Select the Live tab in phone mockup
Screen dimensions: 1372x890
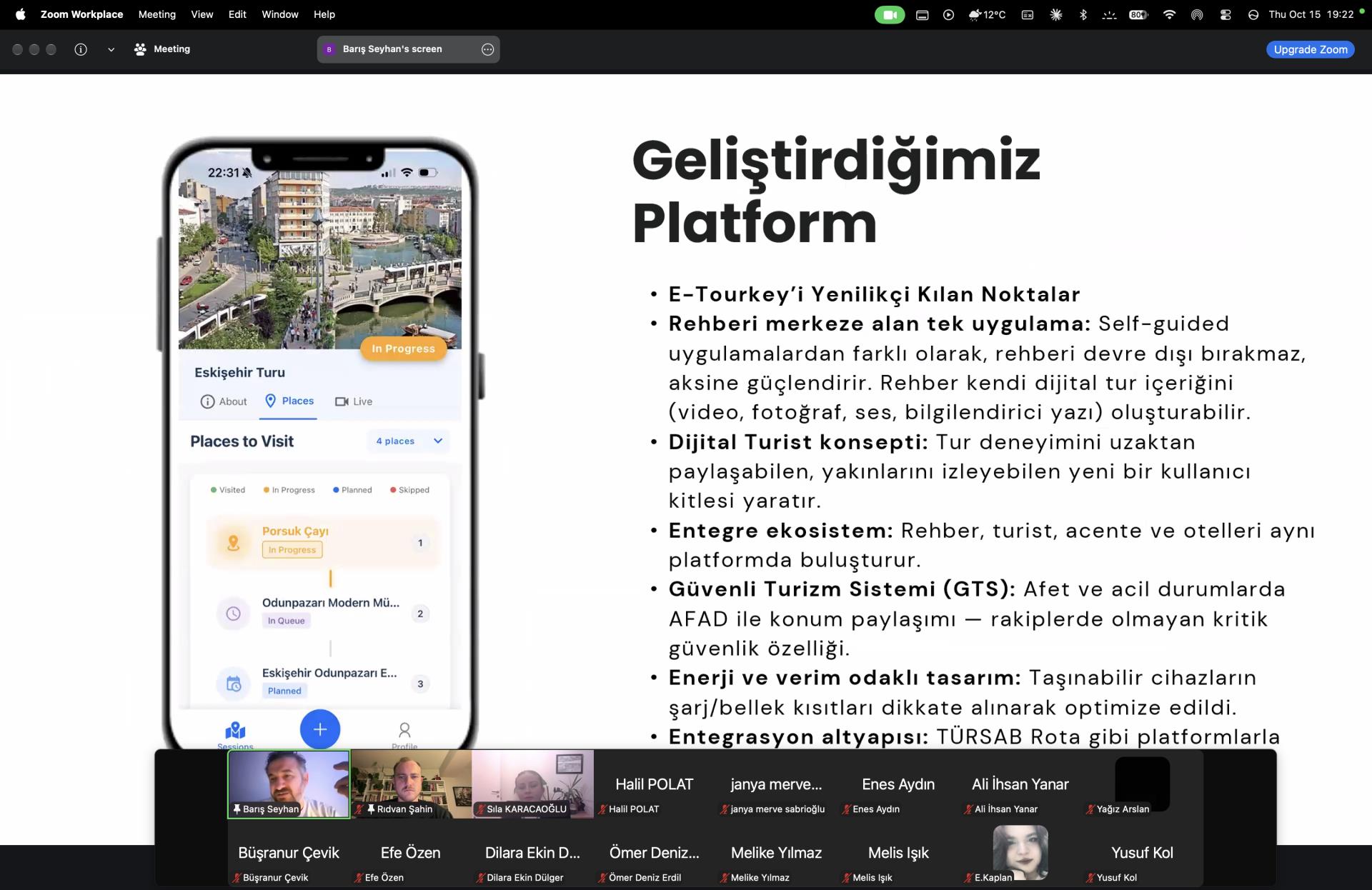[354, 401]
